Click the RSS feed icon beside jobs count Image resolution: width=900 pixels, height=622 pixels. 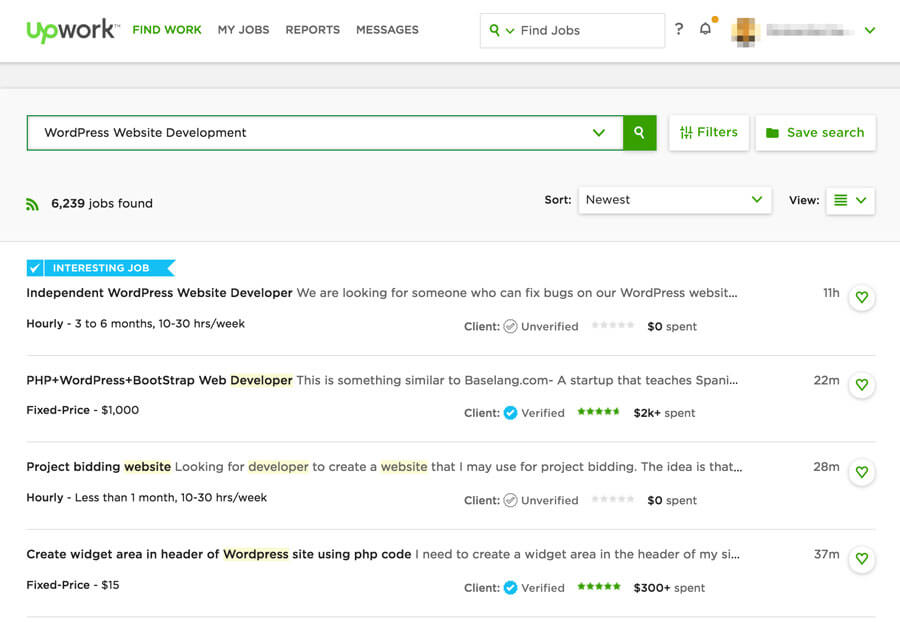[x=31, y=202]
